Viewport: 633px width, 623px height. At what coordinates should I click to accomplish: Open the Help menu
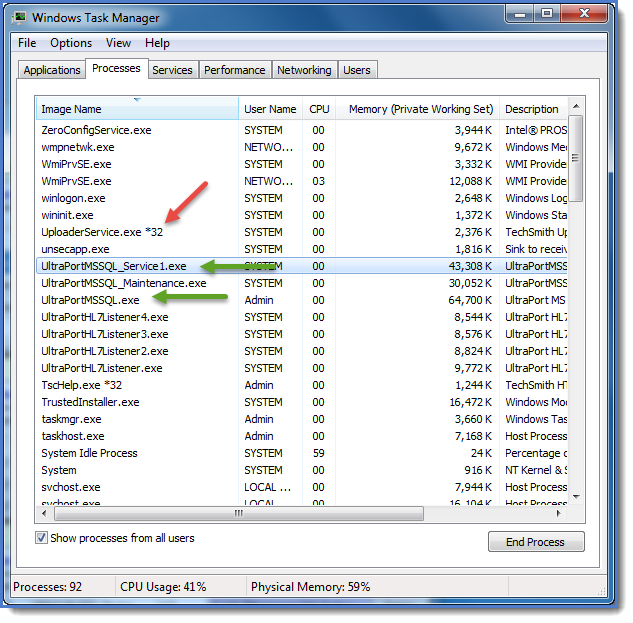pos(157,43)
